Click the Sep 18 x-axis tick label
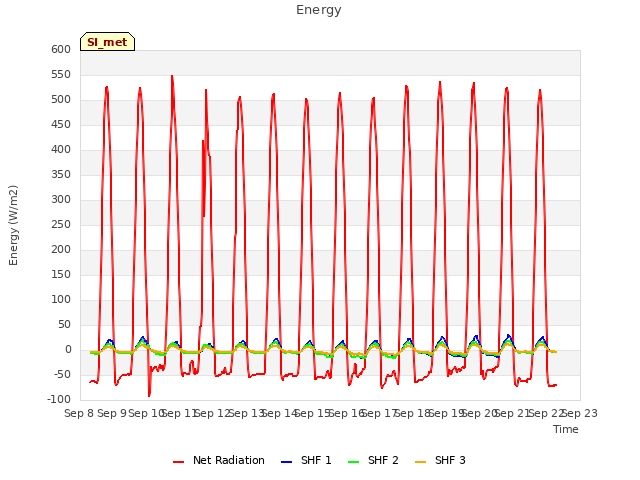The image size is (640, 480). coord(413,414)
